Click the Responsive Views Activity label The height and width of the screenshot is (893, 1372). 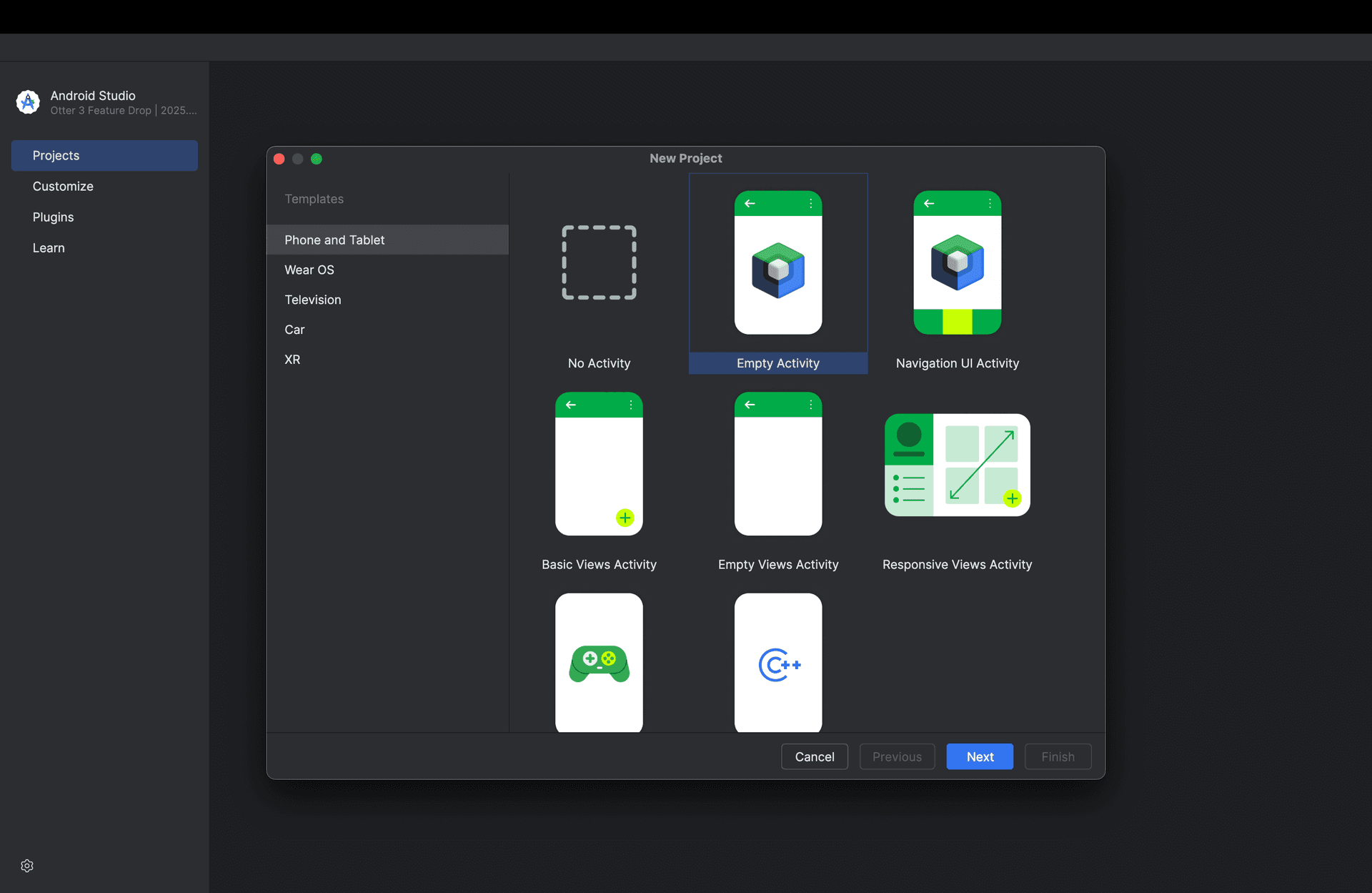click(x=957, y=564)
